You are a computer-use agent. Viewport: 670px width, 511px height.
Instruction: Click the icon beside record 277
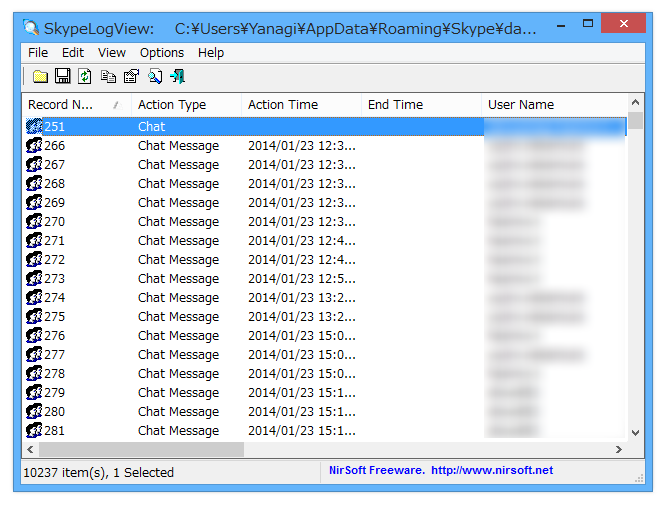(34, 355)
